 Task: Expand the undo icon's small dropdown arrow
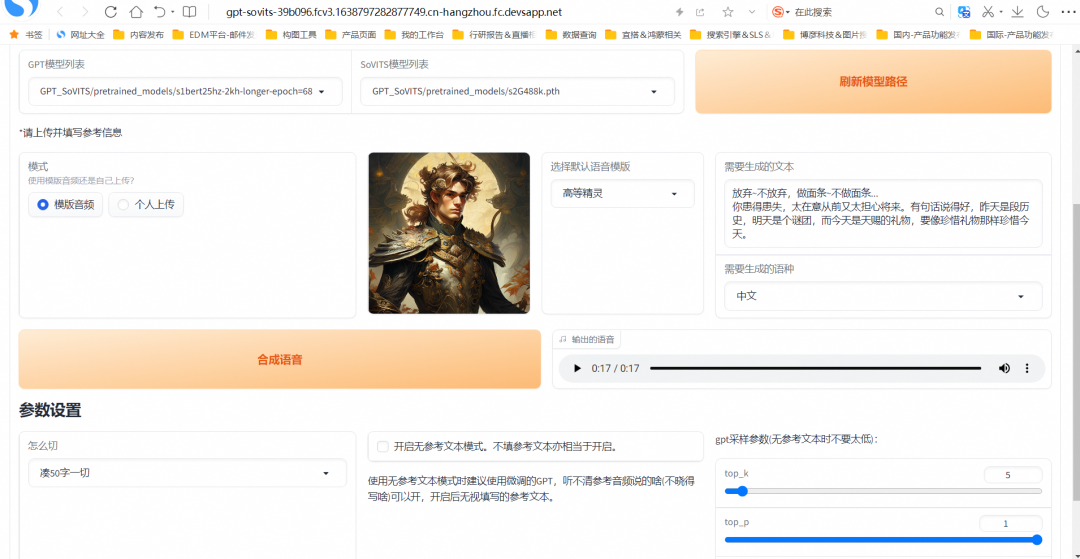pos(172,12)
